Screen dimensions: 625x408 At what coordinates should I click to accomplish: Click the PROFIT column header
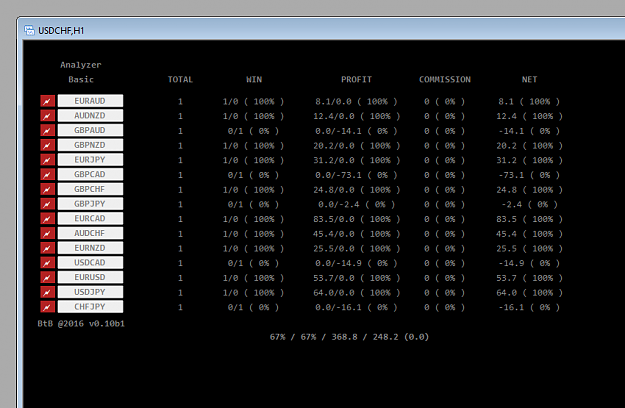click(356, 79)
